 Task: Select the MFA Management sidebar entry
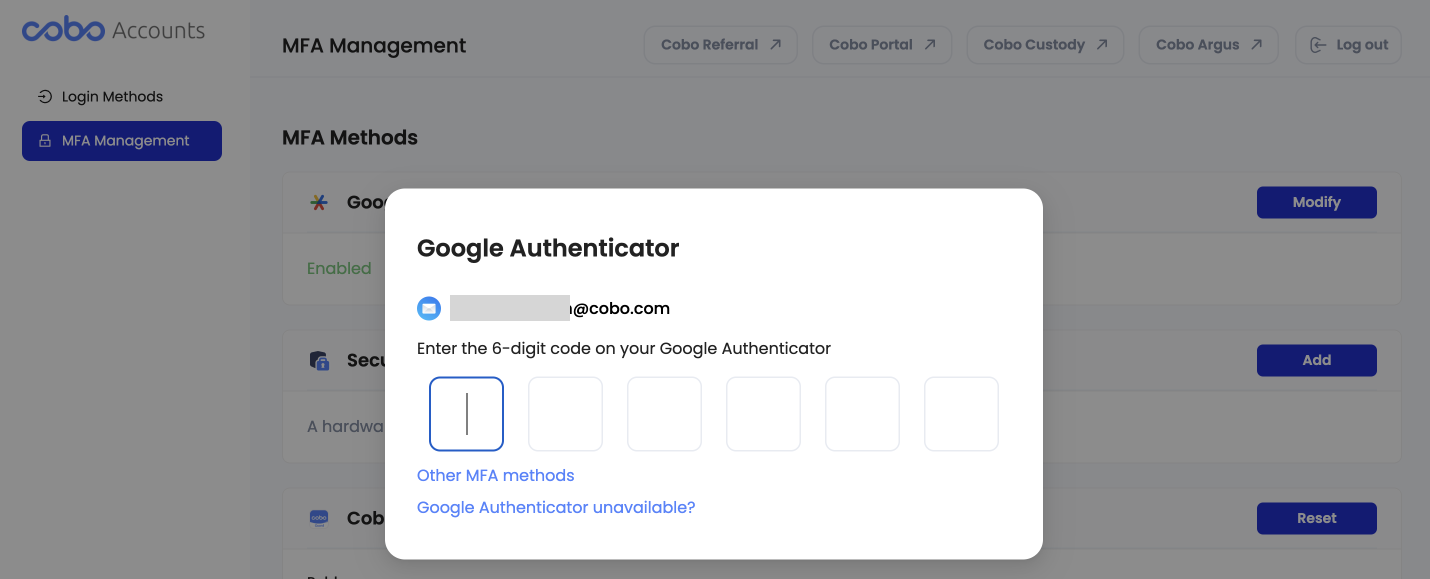pos(122,141)
